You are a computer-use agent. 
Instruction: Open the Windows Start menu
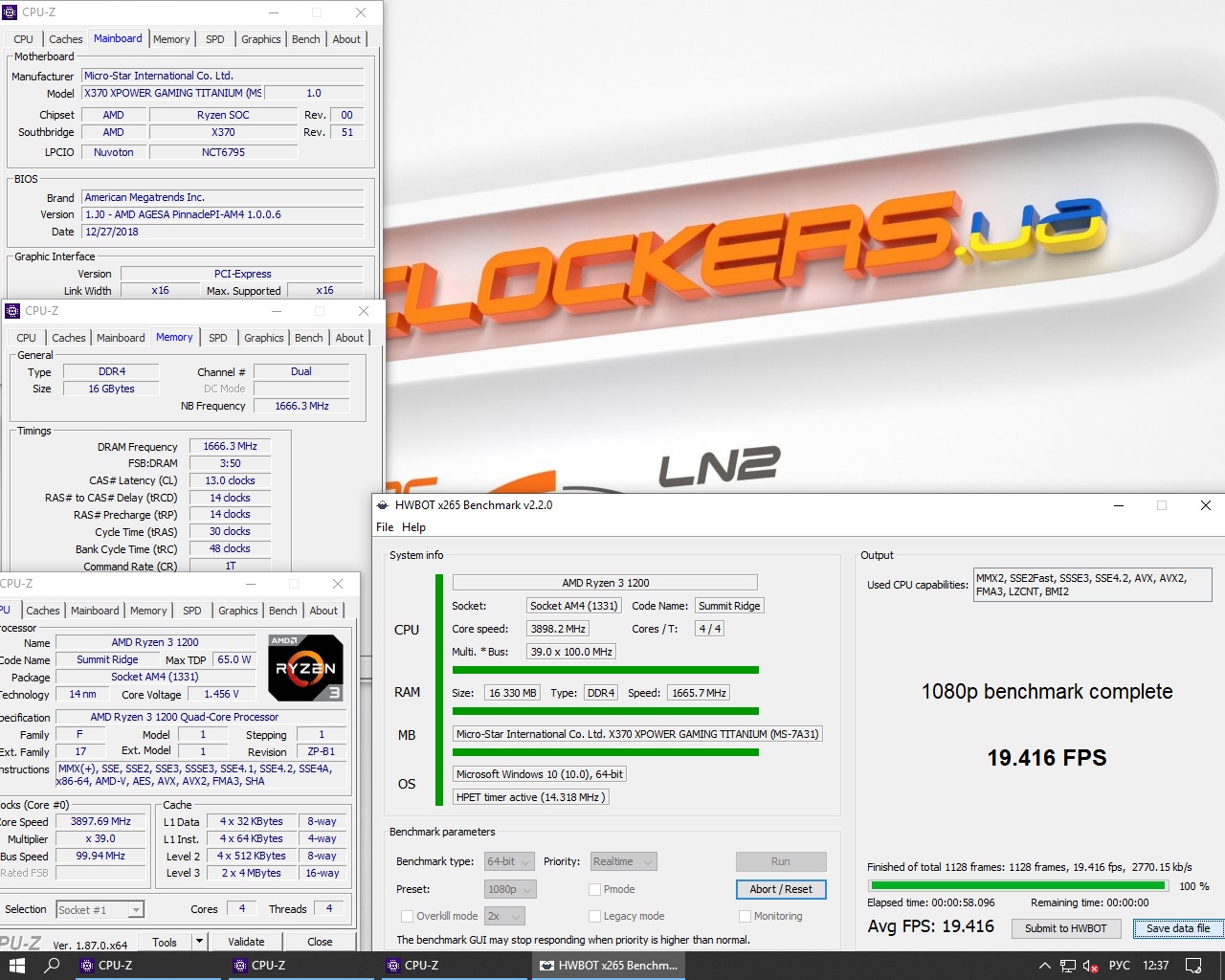16,966
